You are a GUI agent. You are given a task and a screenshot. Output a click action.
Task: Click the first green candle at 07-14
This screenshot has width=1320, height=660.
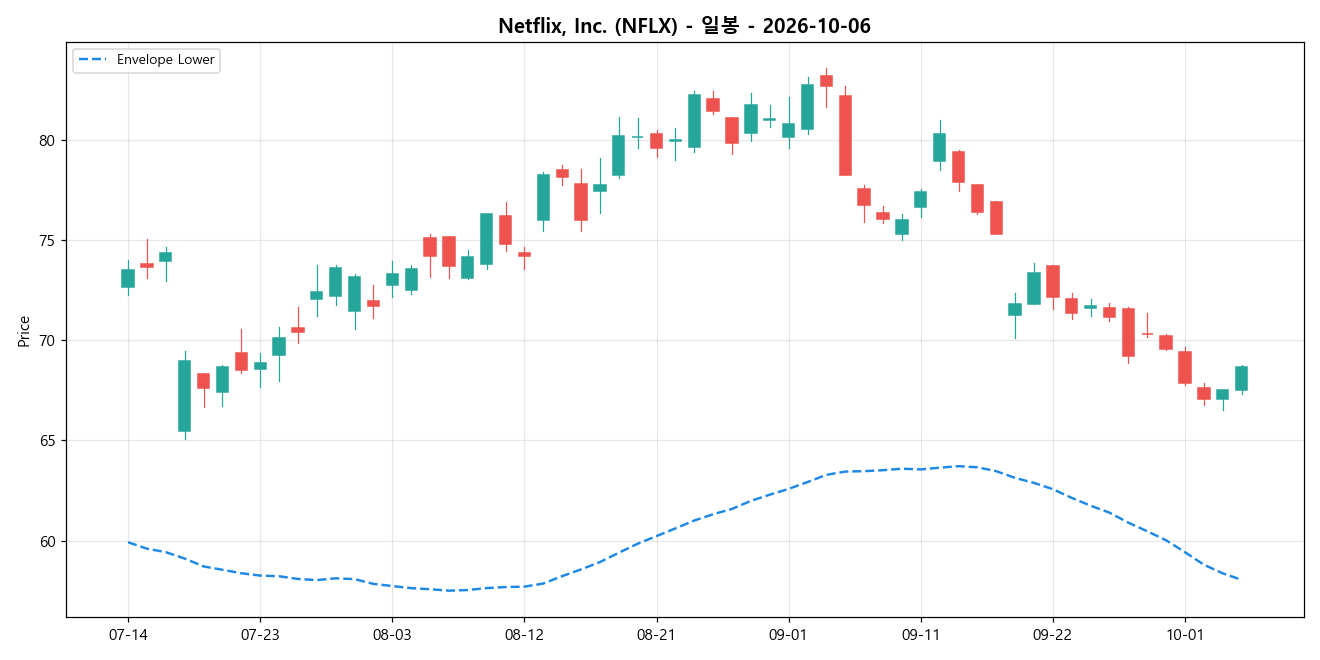pyautogui.click(x=128, y=278)
